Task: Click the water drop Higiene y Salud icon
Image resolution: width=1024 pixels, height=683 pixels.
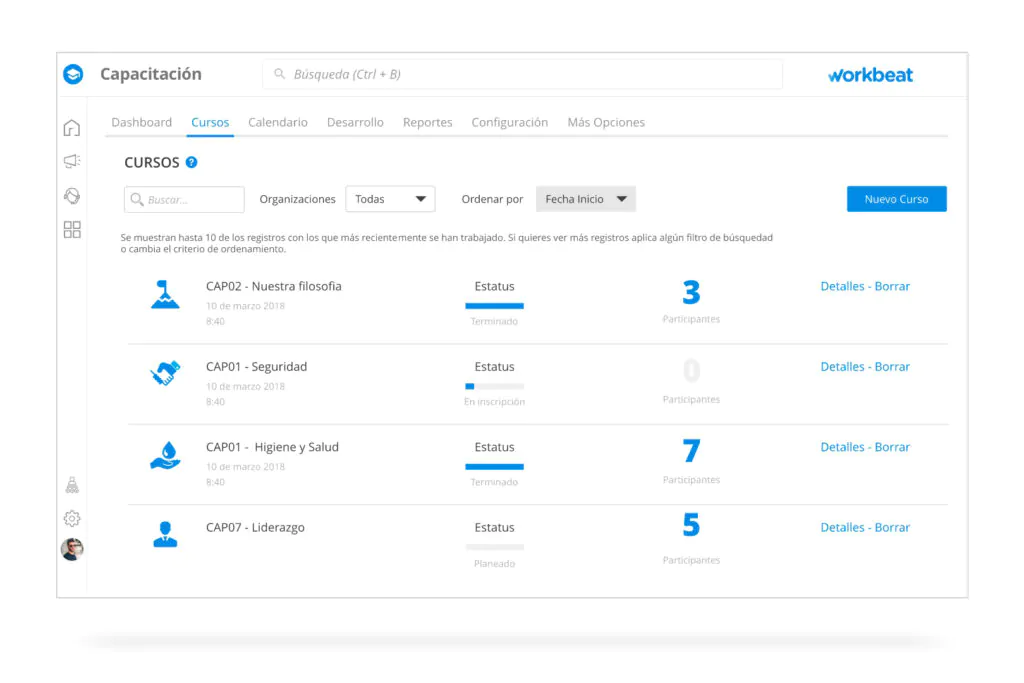Action: (165, 454)
